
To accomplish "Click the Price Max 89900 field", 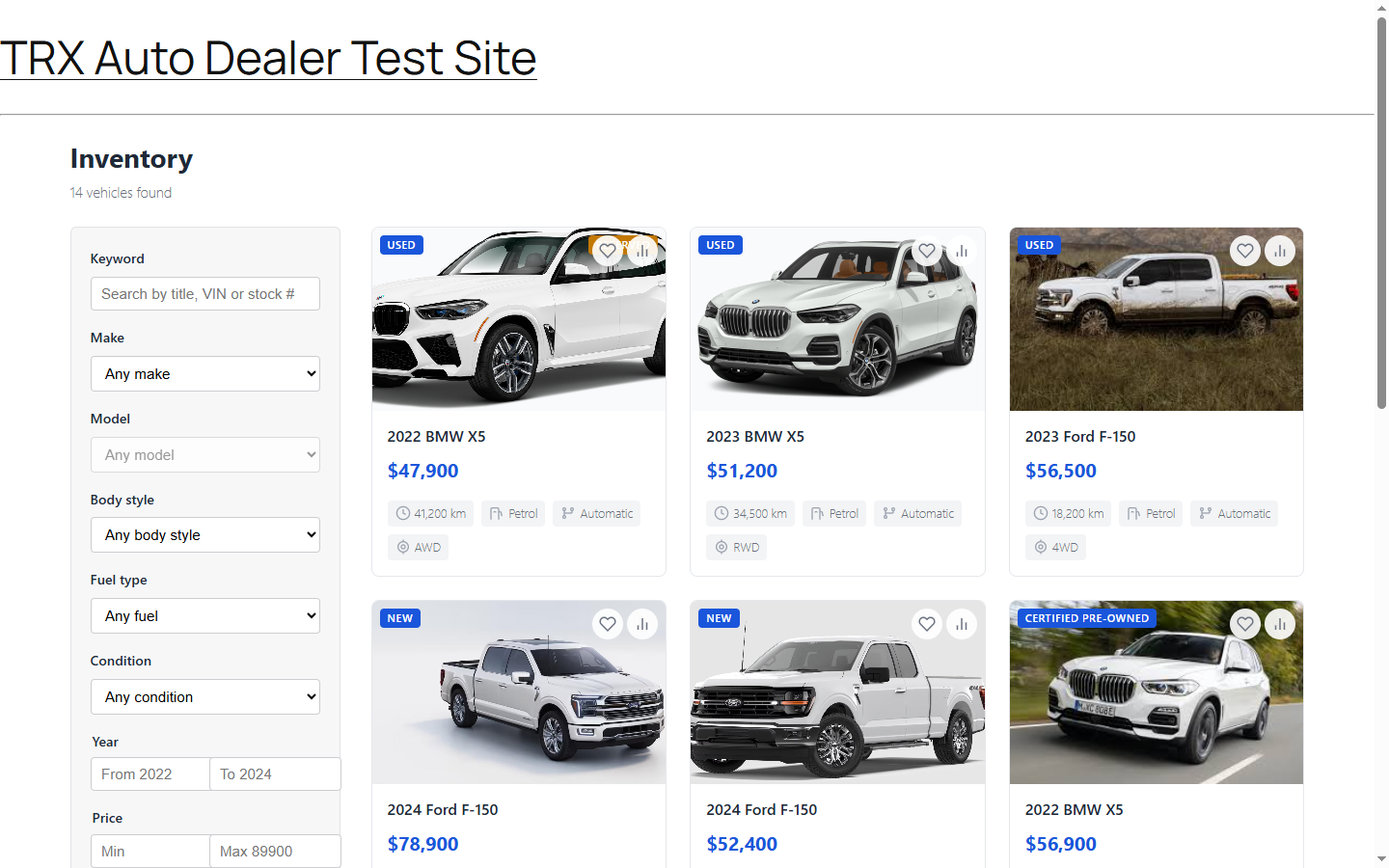I will (x=275, y=852).
